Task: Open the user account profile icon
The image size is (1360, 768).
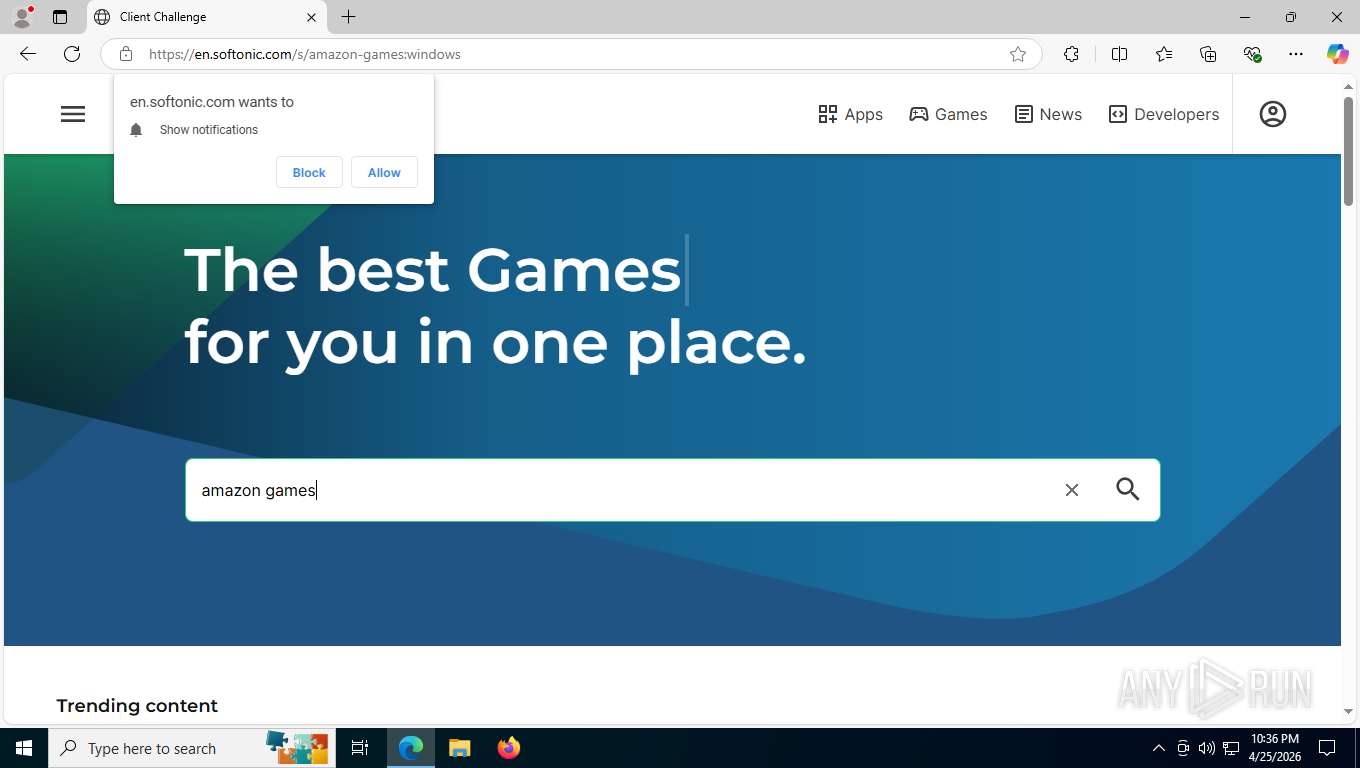Action: pyautogui.click(x=1273, y=114)
